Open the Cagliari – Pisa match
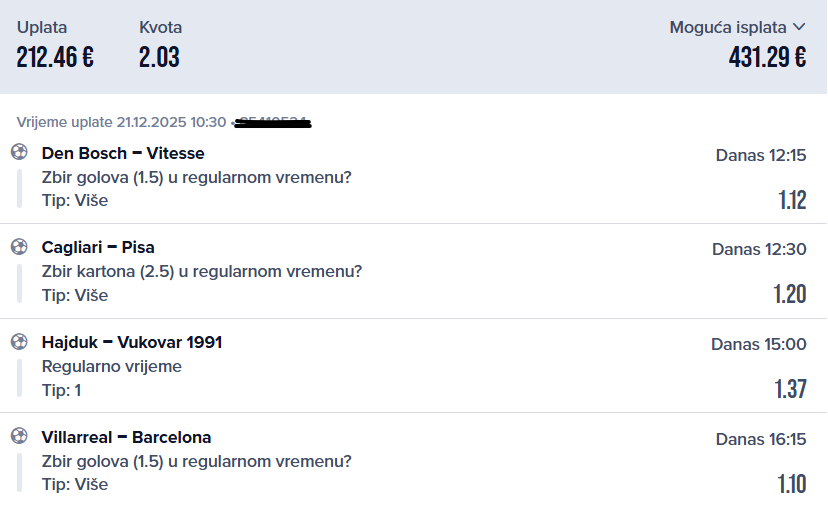Screen dimensions: 828x506 click(98, 247)
